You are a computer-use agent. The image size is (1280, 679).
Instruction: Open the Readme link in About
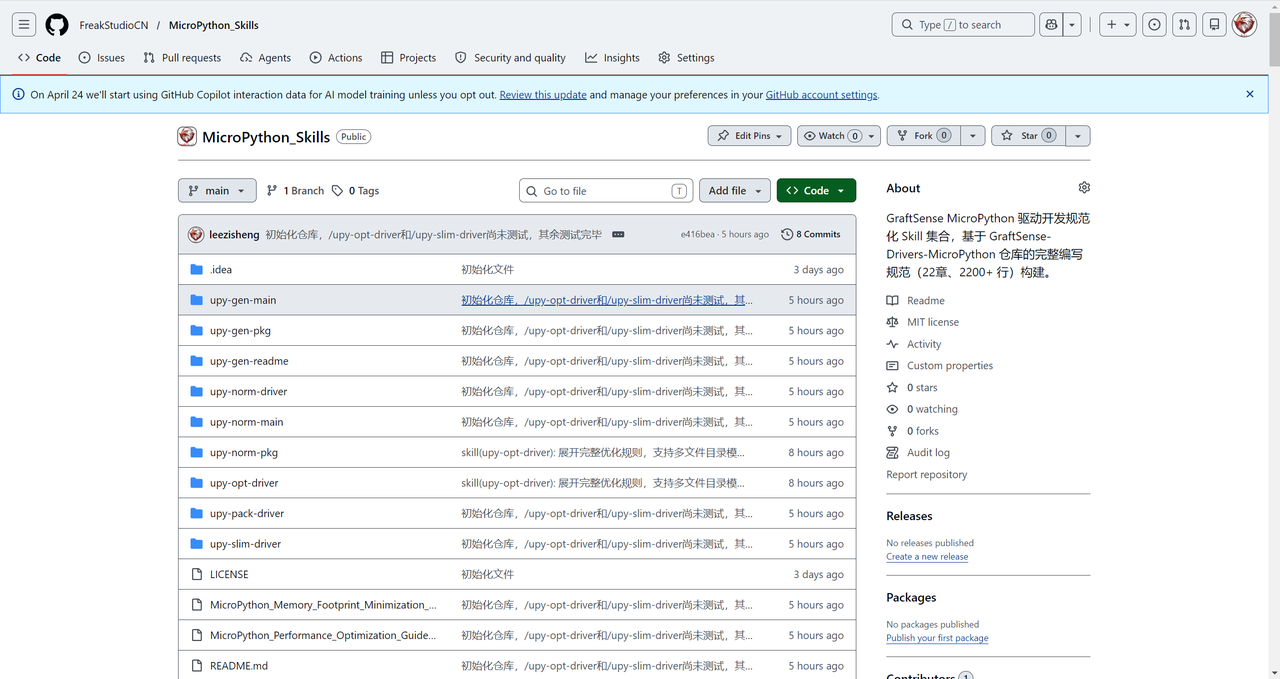[x=926, y=301]
